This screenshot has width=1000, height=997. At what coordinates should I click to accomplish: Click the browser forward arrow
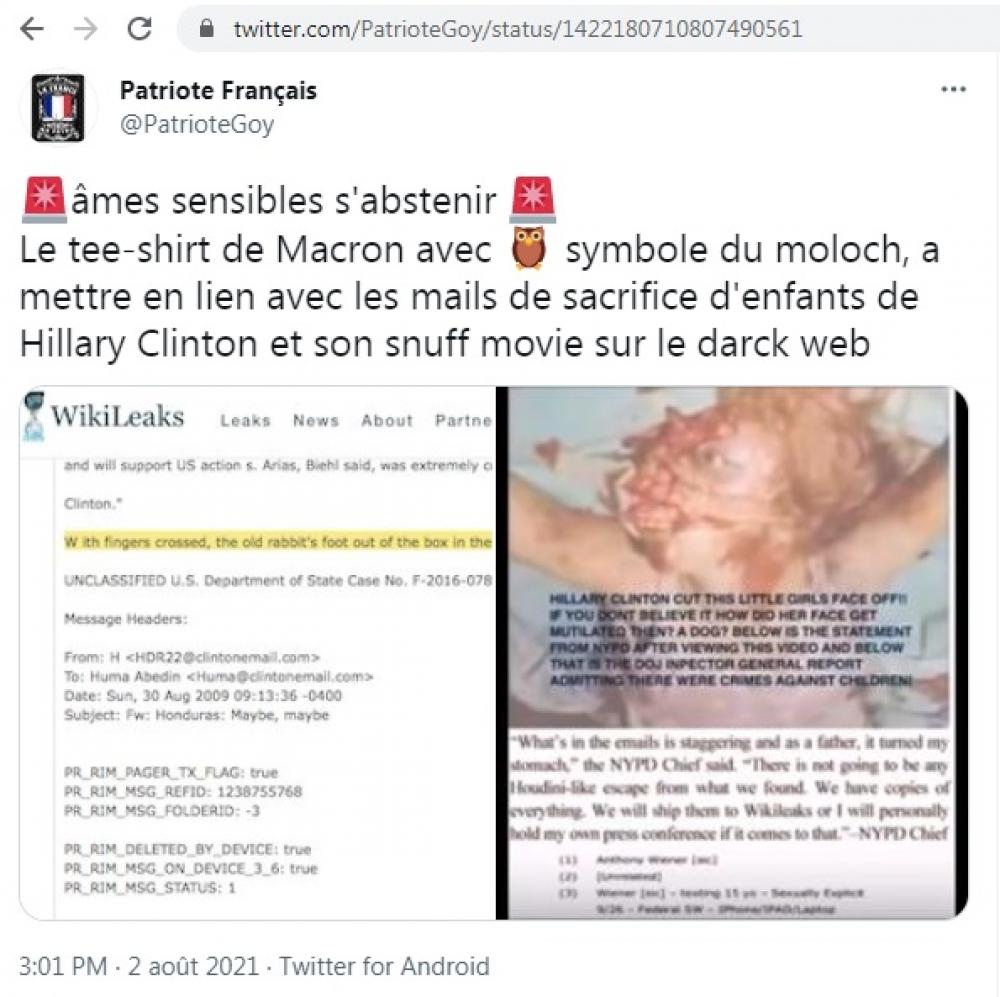[x=85, y=29]
